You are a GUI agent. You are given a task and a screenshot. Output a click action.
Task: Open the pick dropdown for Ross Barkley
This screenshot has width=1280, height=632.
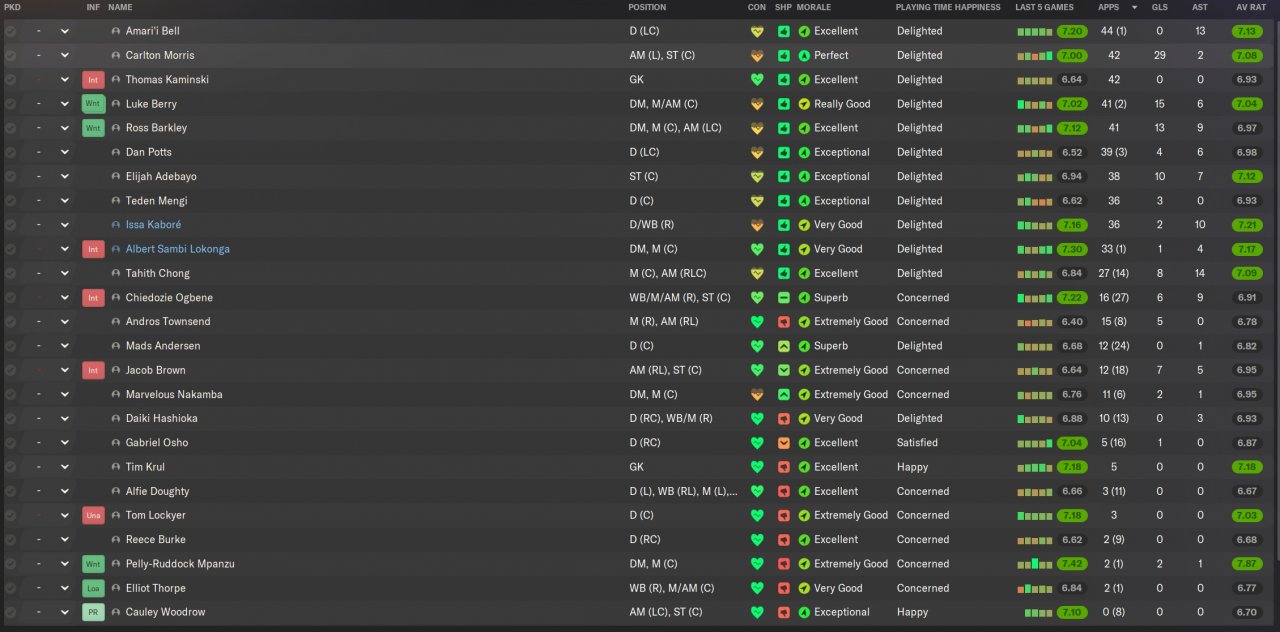[x=65, y=128]
